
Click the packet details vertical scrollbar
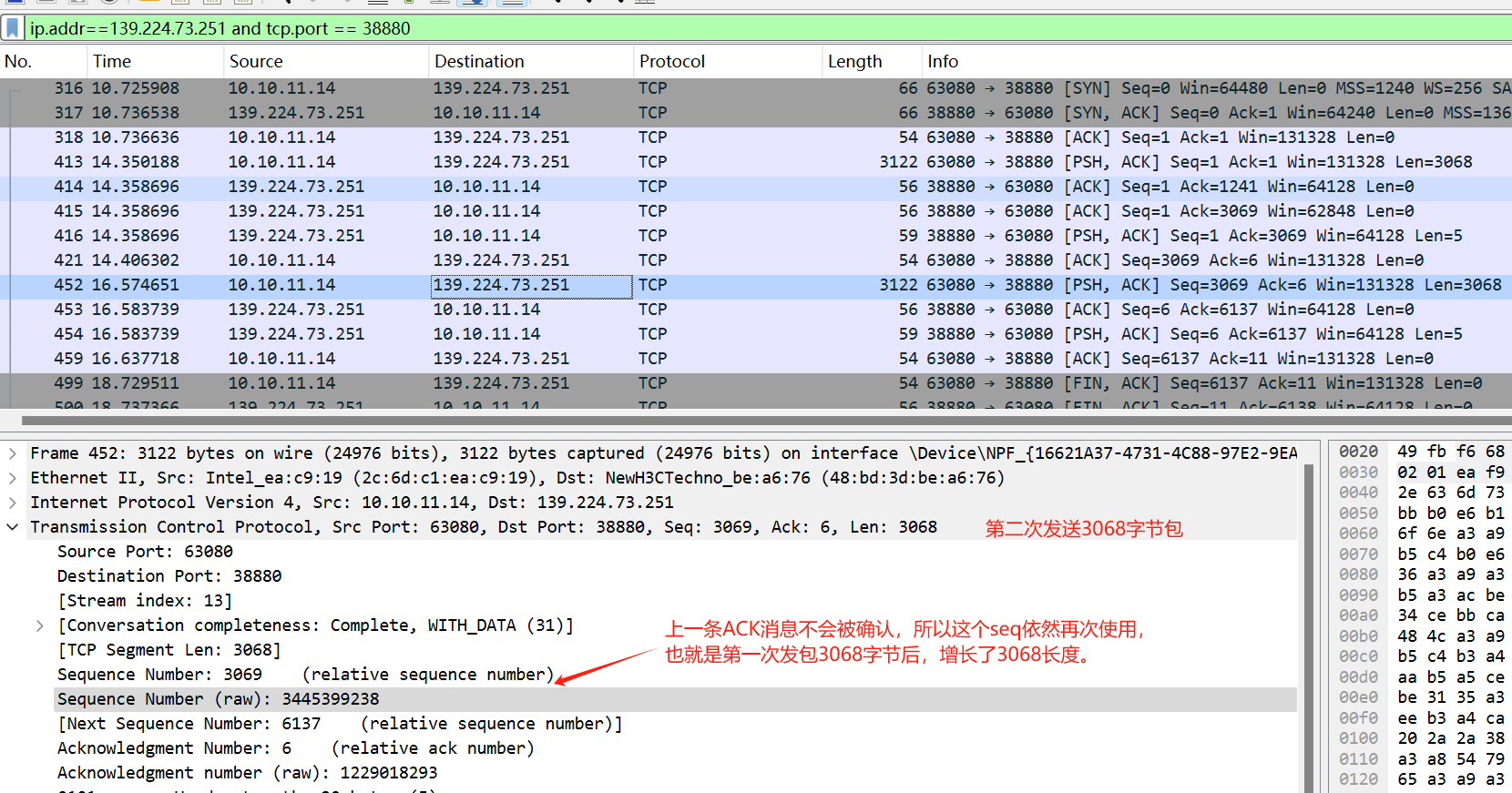coord(1308,628)
